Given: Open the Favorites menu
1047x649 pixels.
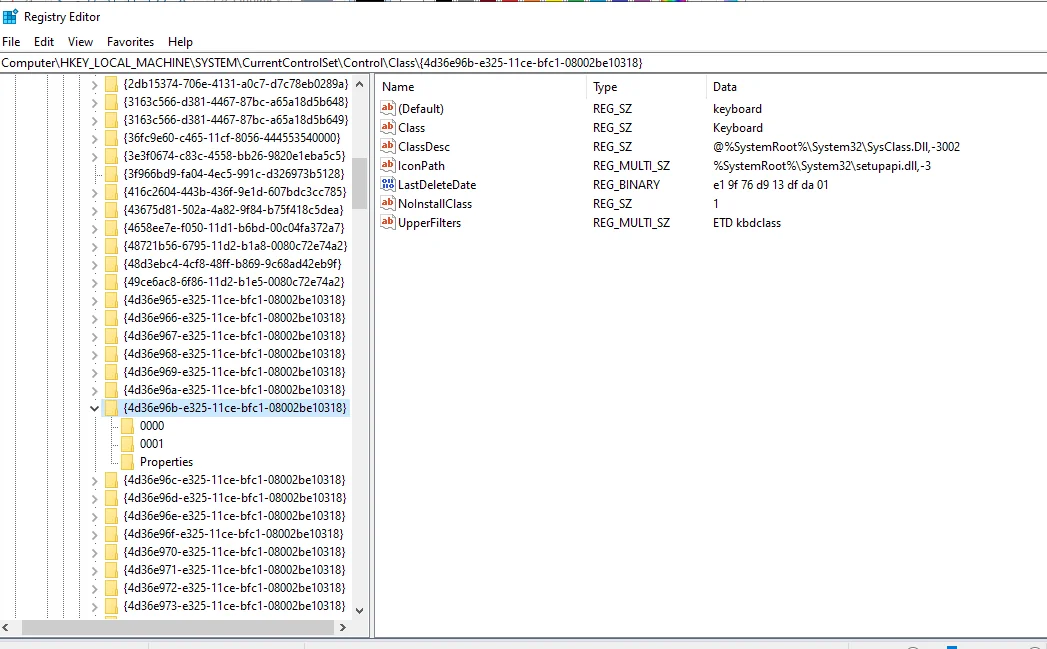Looking at the screenshot, I should 130,42.
